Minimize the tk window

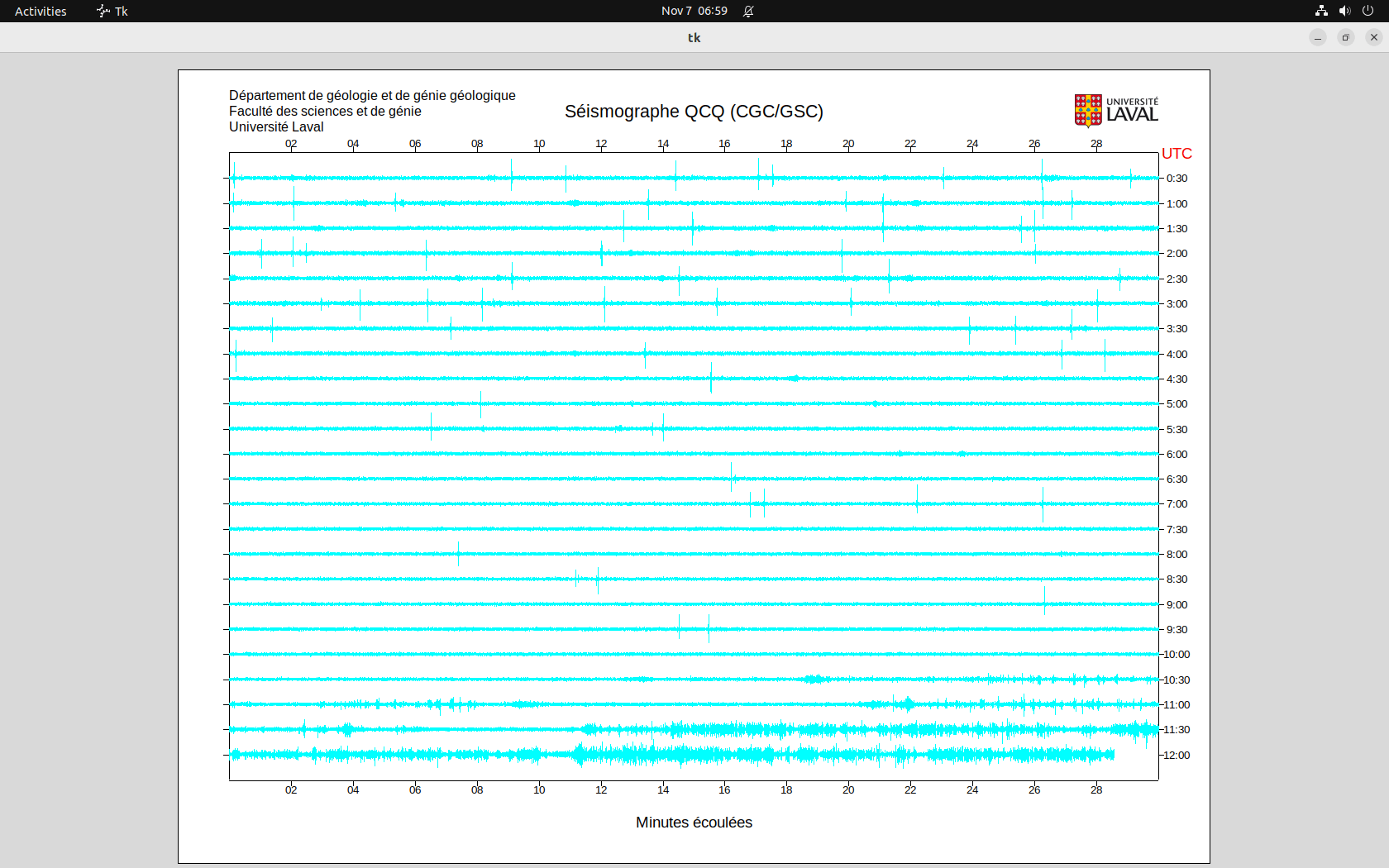tap(1318, 37)
